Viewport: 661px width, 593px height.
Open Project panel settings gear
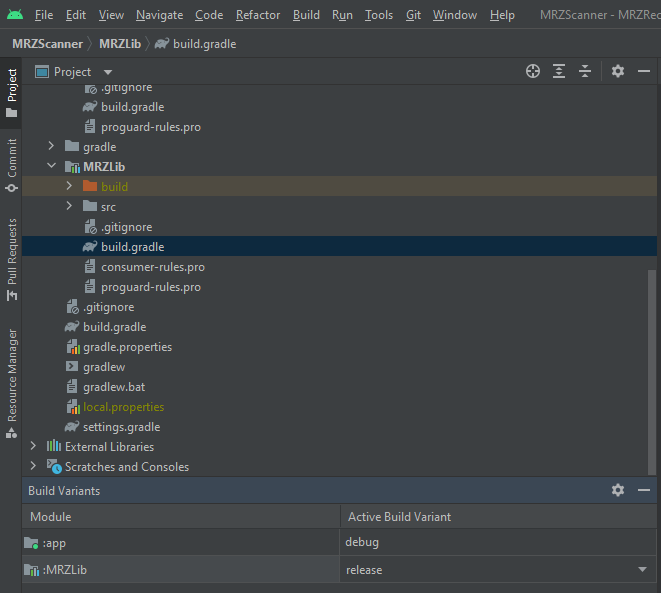618,71
